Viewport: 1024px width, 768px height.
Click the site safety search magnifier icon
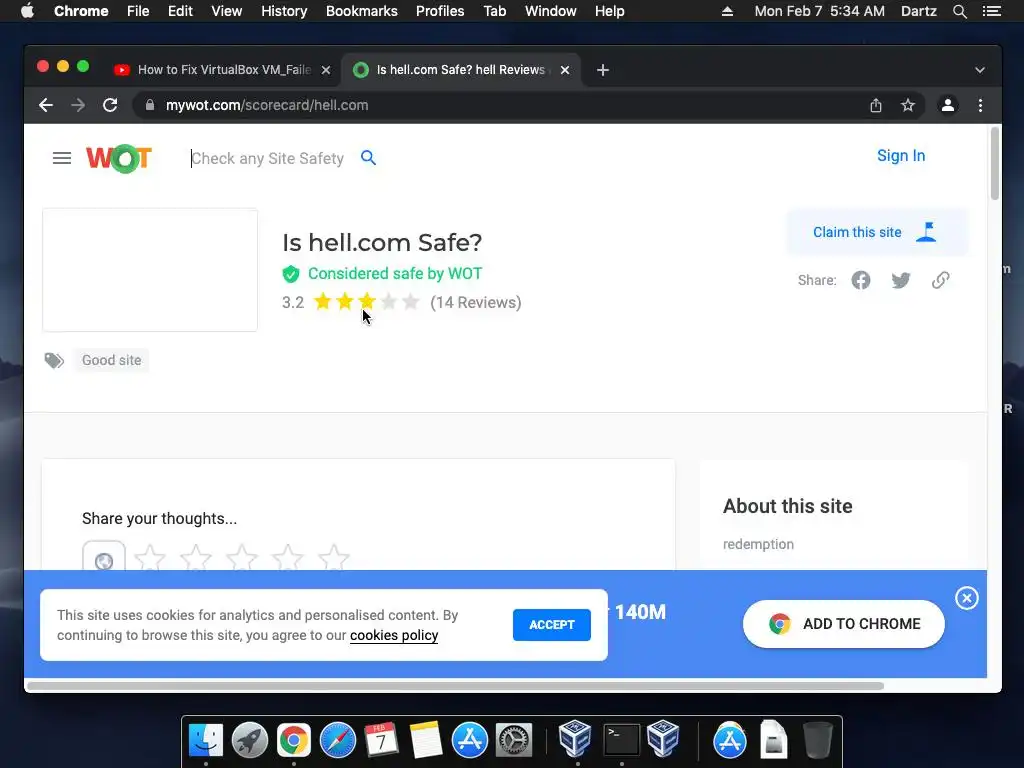[368, 157]
